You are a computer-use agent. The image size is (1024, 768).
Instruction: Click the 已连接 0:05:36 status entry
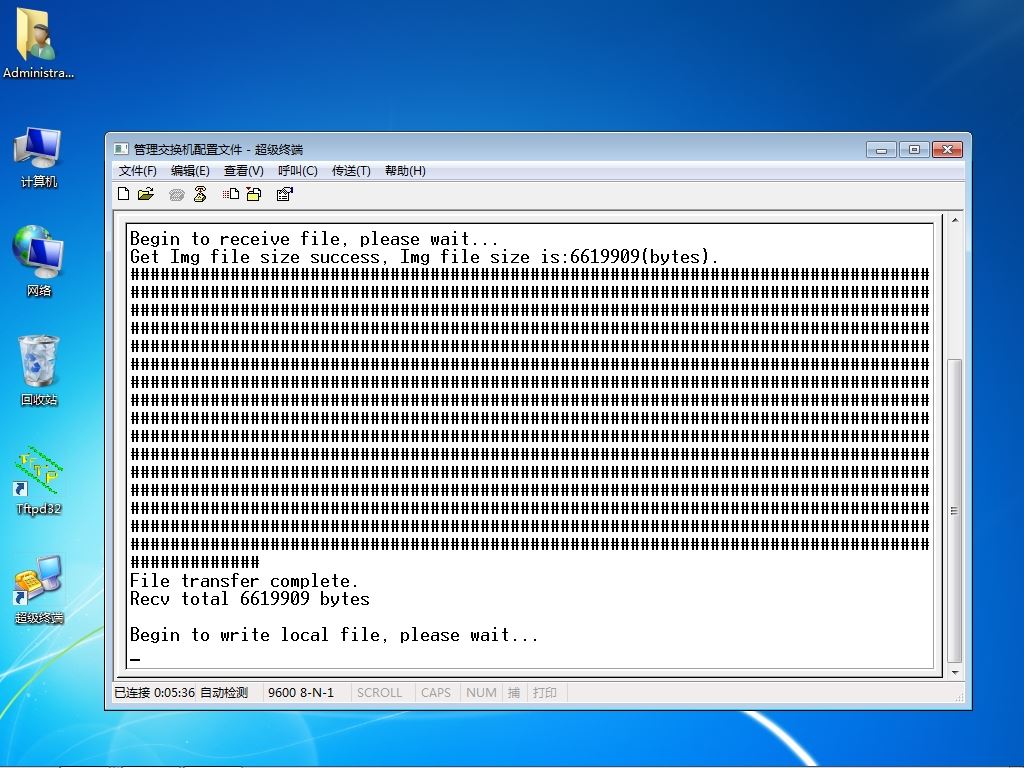154,692
